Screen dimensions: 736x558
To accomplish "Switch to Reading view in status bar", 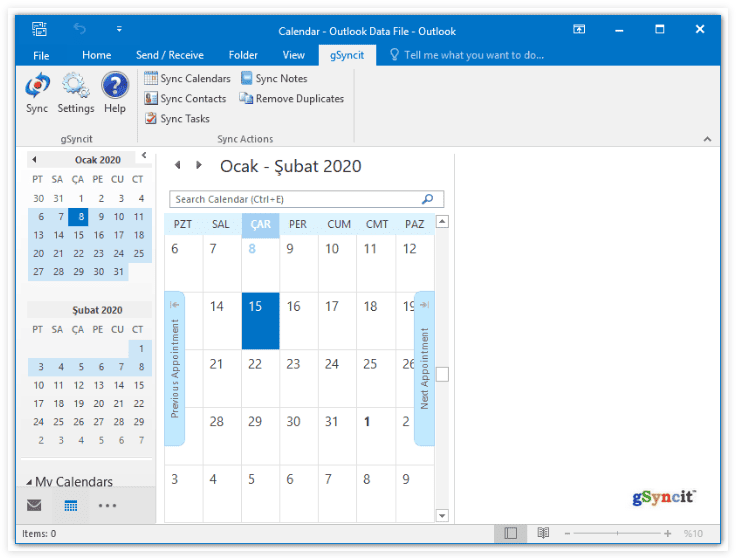I will click(x=543, y=533).
